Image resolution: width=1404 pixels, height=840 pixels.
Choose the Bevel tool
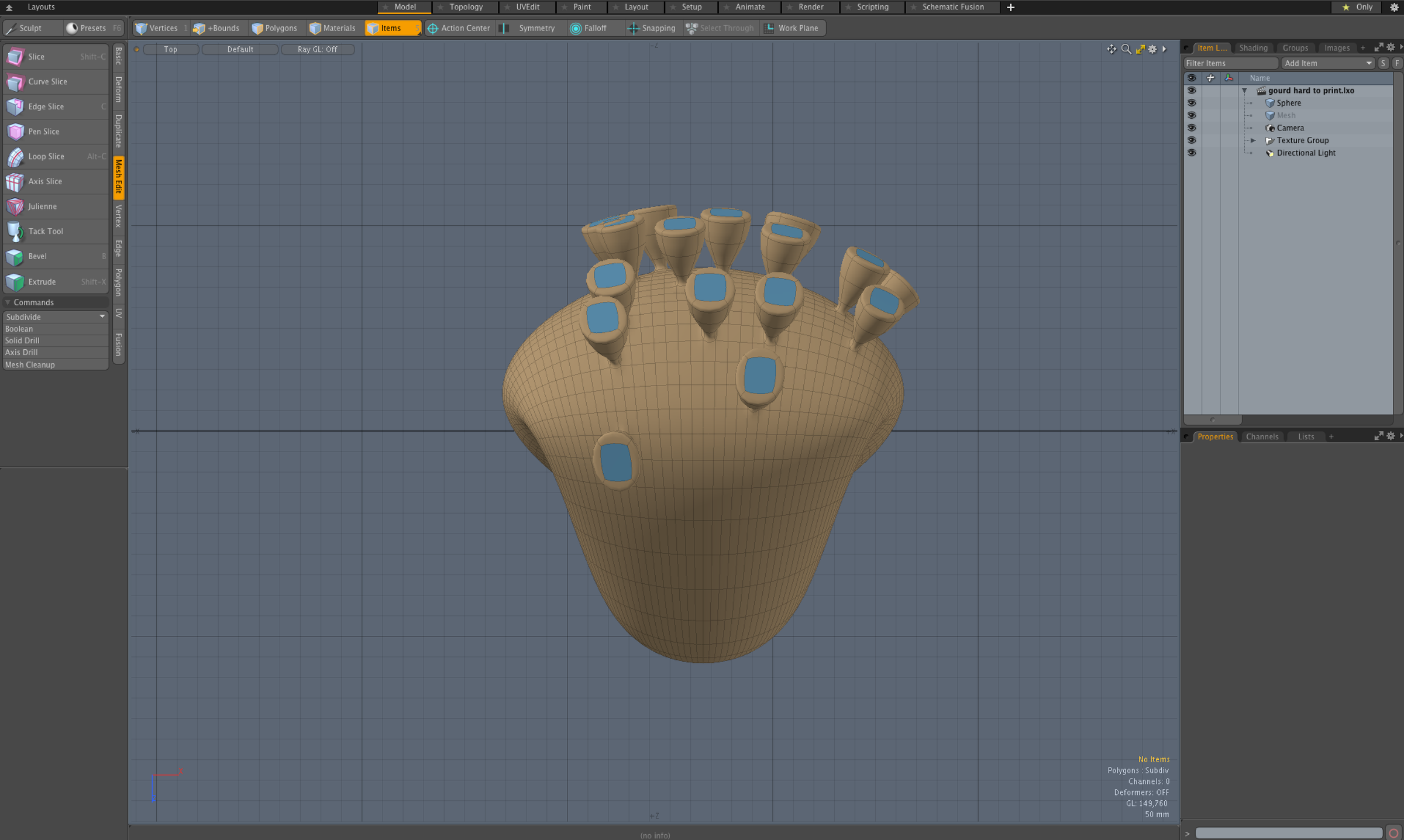pos(37,256)
